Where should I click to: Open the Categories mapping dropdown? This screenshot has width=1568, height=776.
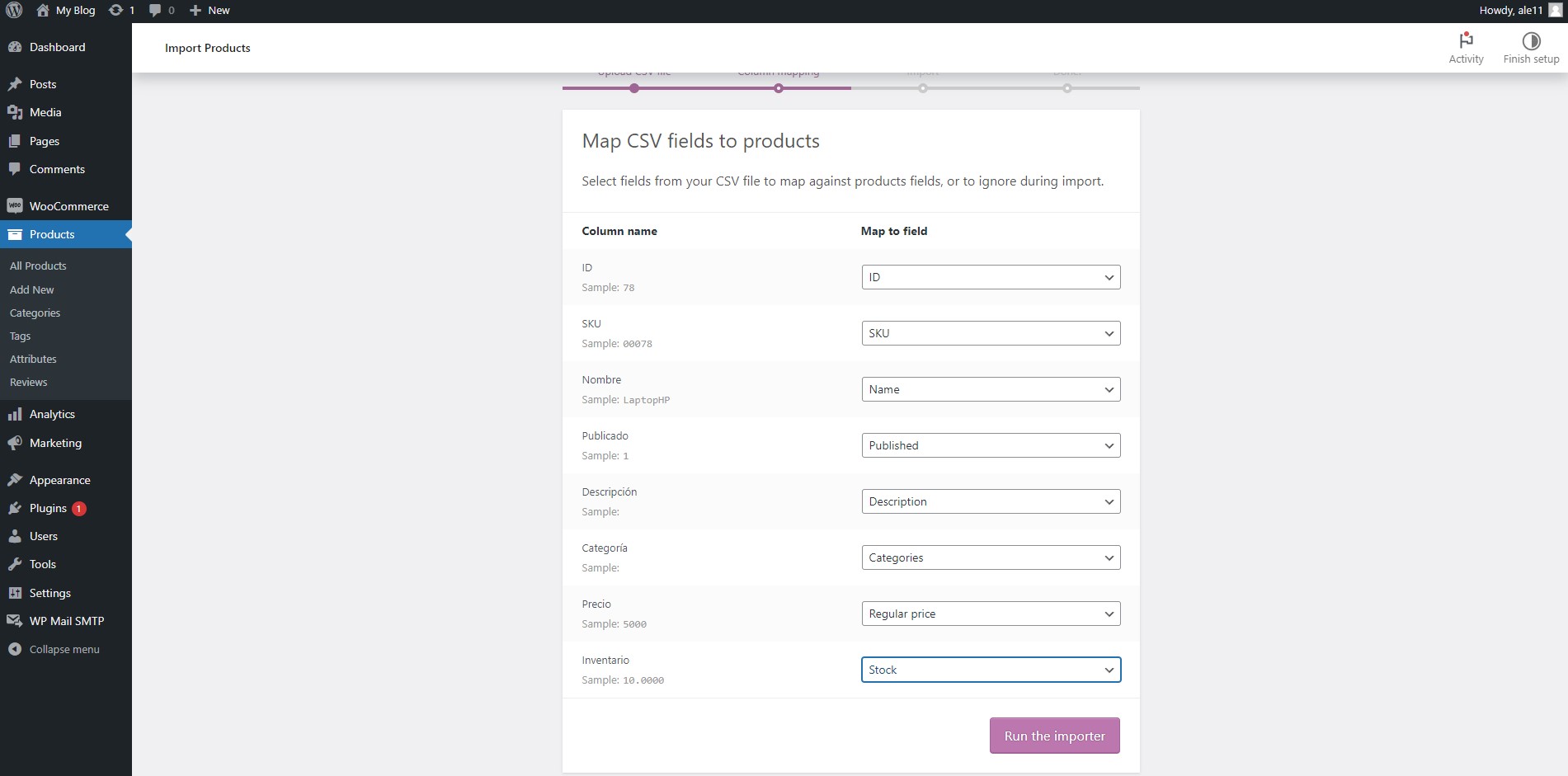pos(990,557)
